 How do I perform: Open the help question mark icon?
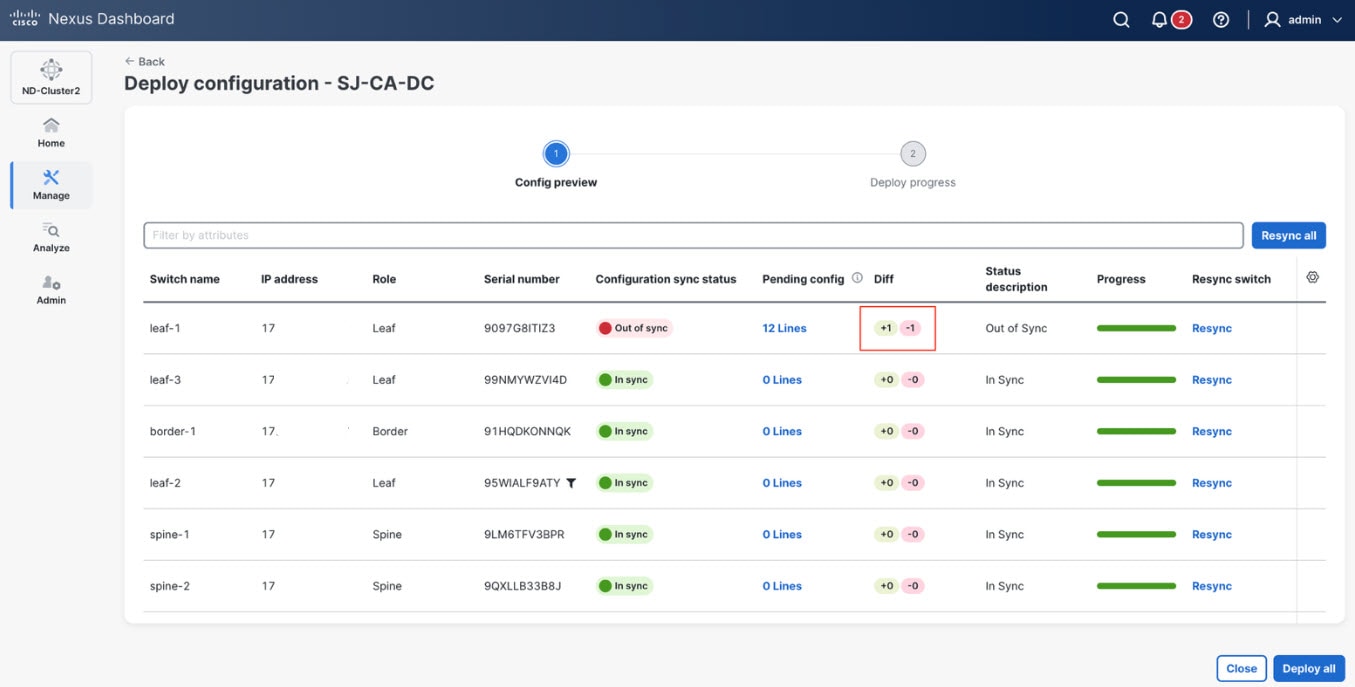tap(1220, 20)
